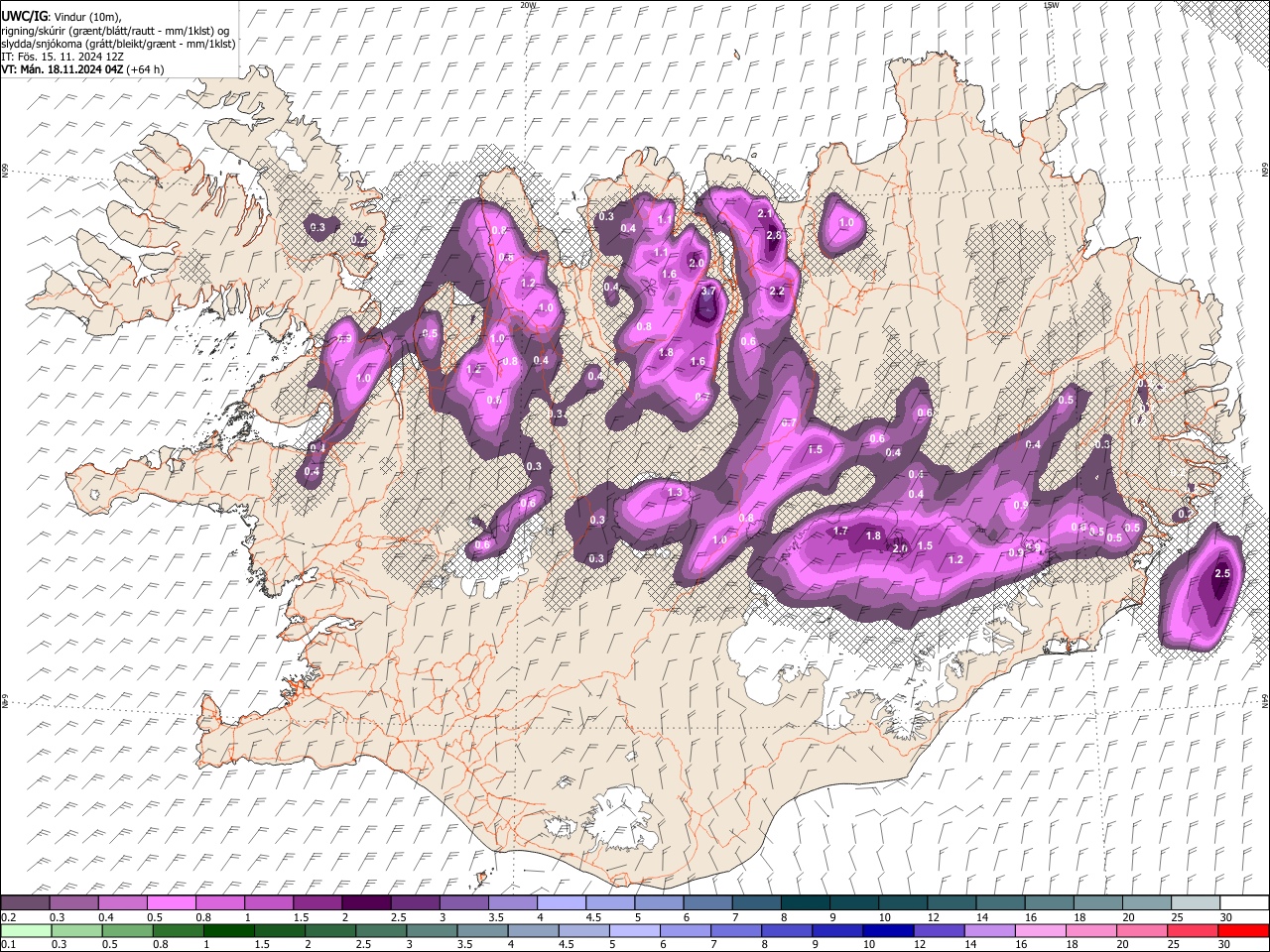1270x952 pixels.
Task: Pick the top-row legend swatch starting at 0.2
Action: point(25,903)
